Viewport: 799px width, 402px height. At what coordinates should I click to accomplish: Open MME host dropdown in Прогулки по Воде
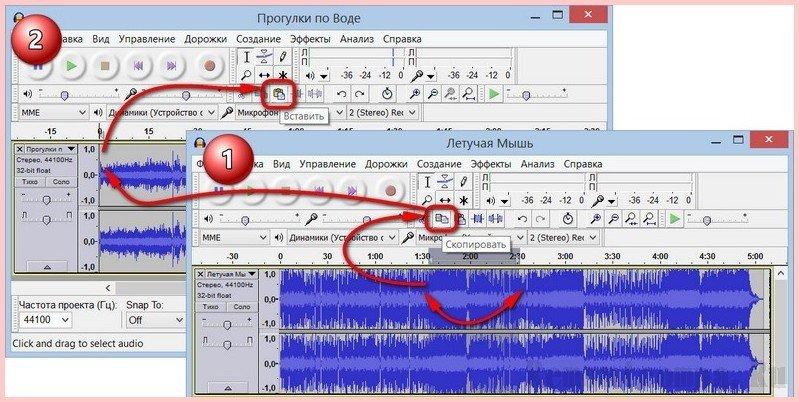pos(53,112)
